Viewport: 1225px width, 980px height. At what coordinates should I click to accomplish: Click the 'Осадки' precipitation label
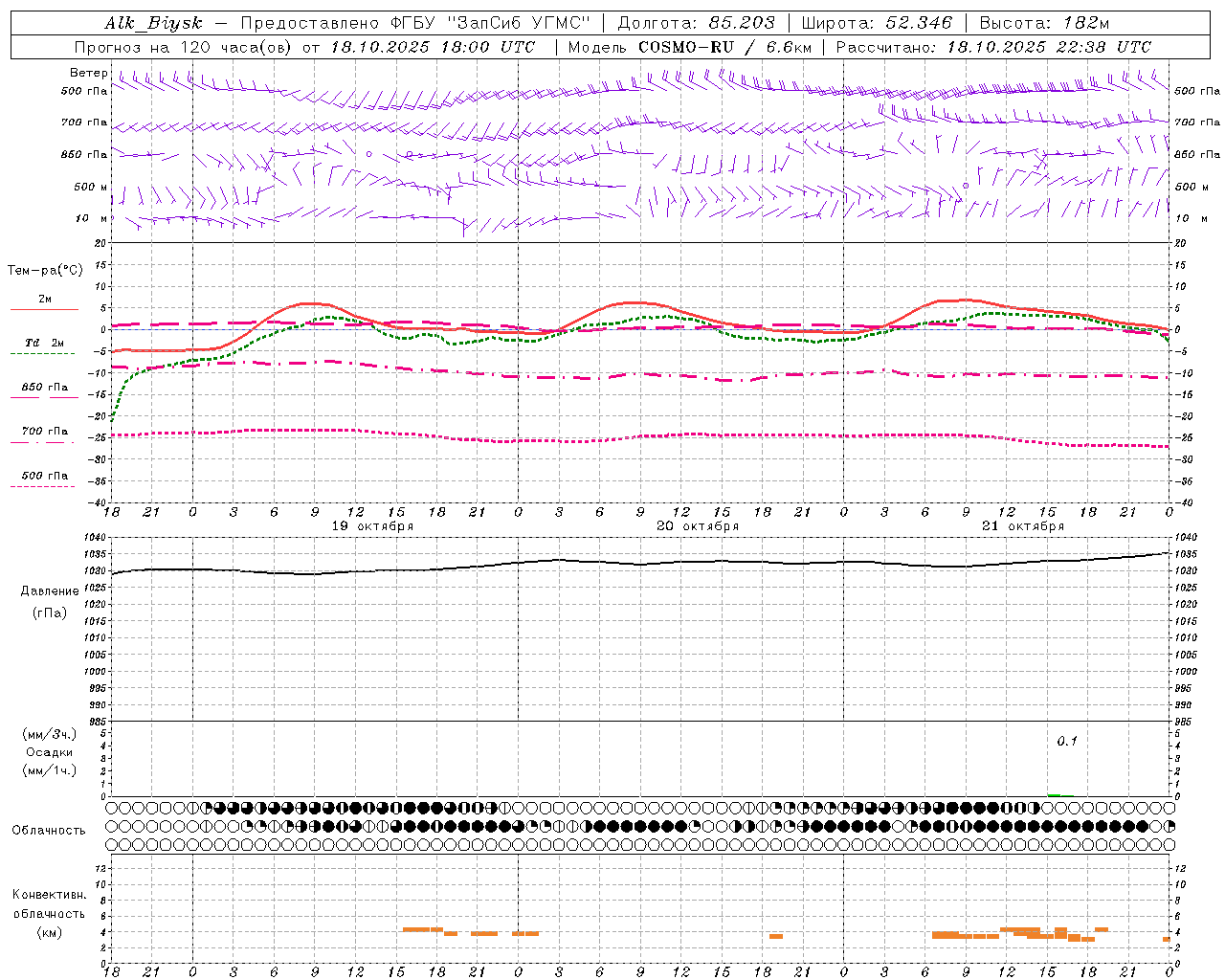[x=50, y=752]
